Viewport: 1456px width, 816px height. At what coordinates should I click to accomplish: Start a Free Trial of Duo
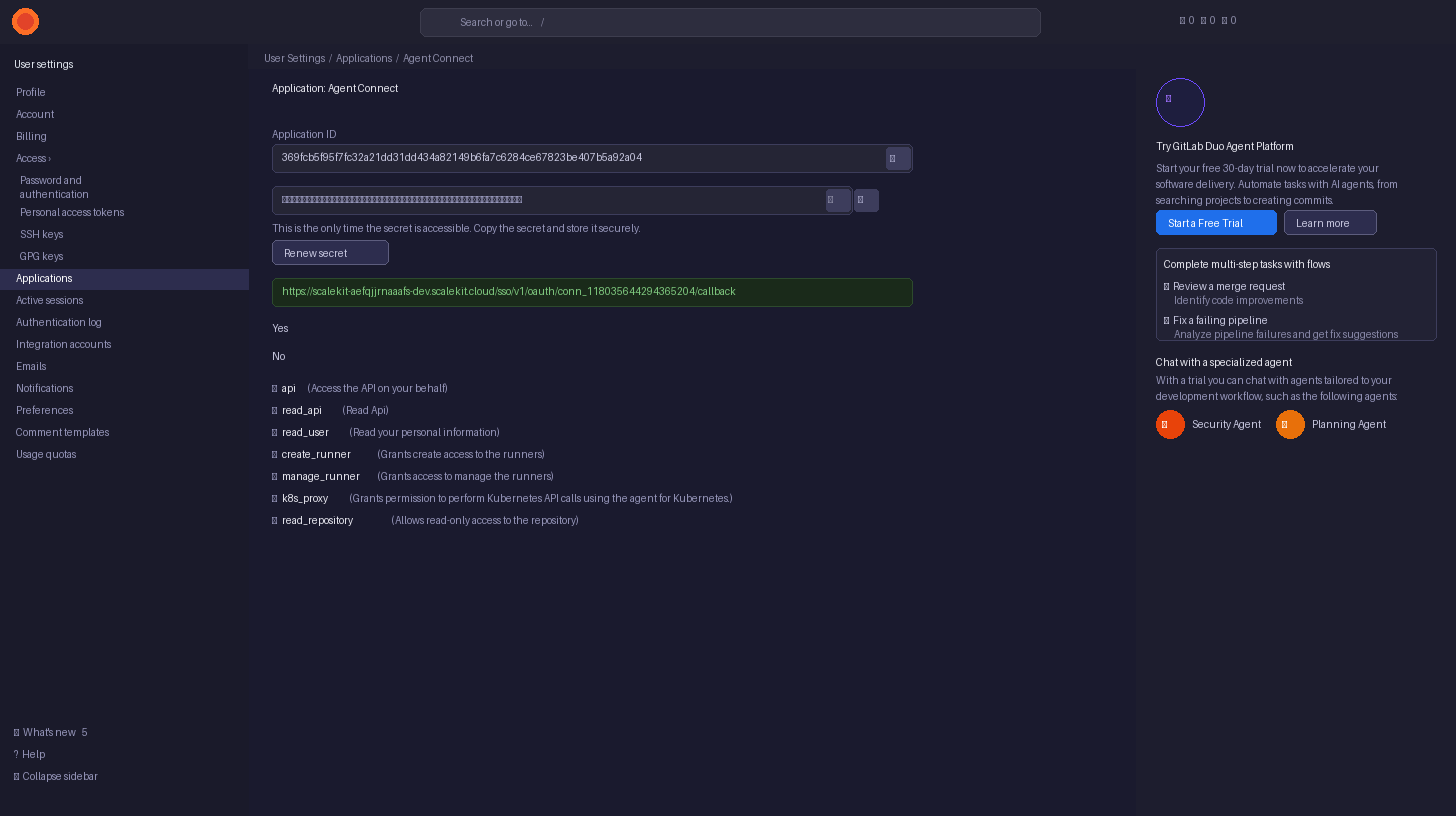pyautogui.click(x=1216, y=223)
